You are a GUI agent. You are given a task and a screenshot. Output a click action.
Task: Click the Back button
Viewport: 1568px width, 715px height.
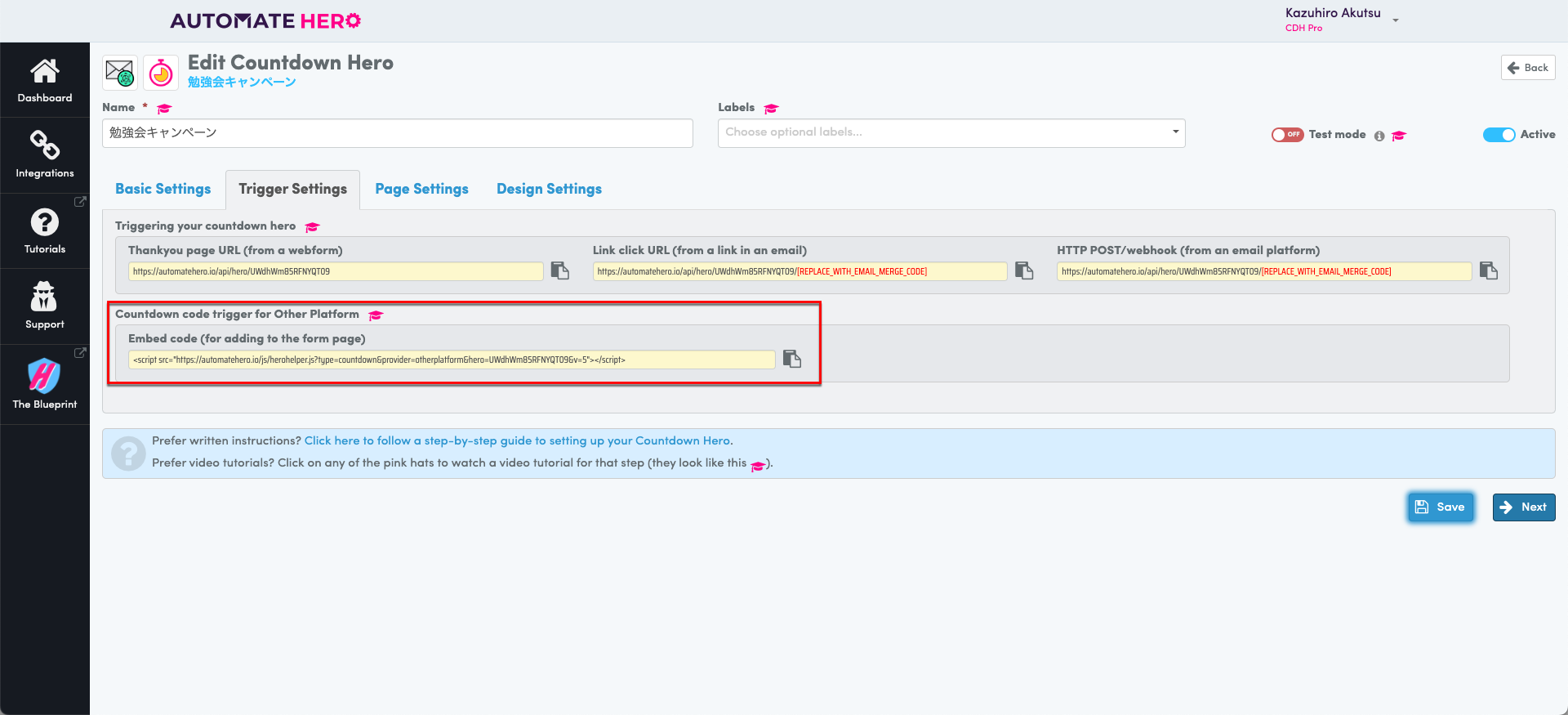coord(1528,68)
